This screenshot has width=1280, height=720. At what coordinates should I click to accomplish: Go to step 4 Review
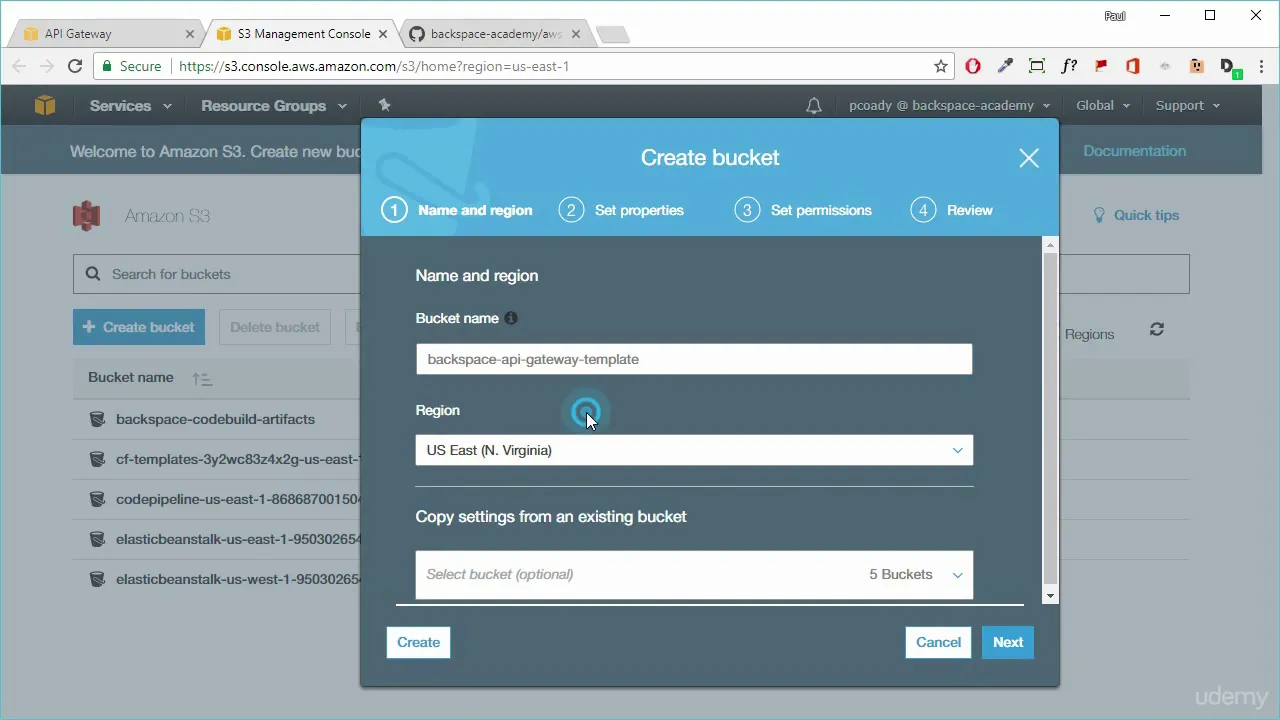pyautogui.click(x=952, y=210)
